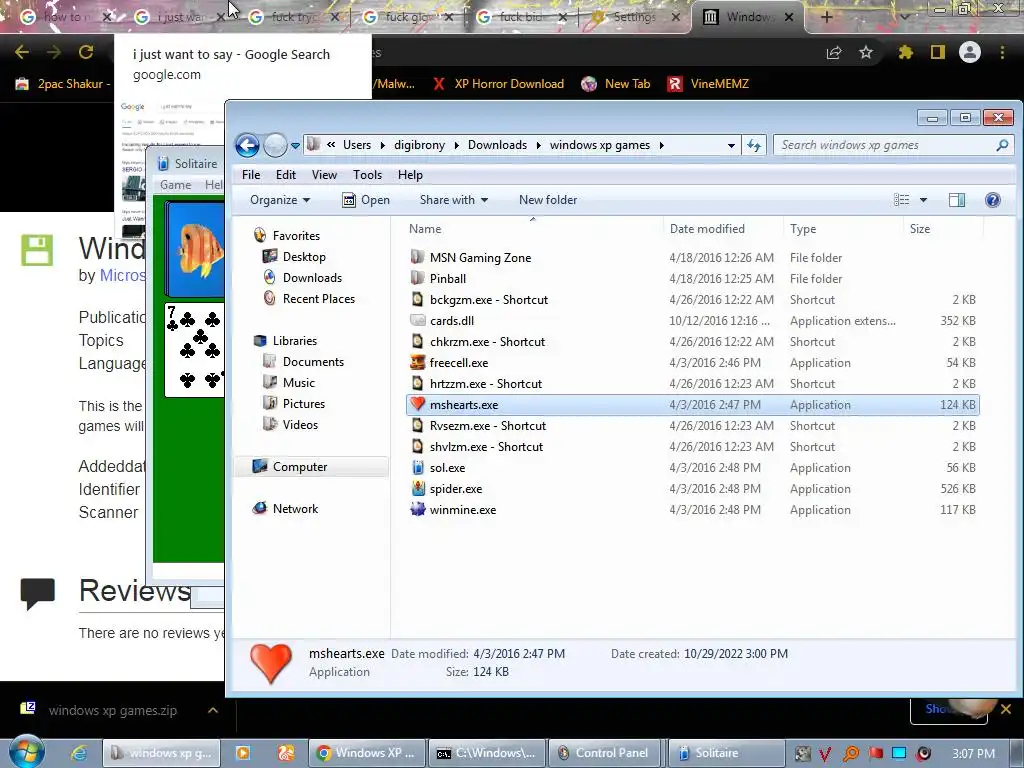Screen dimensions: 1024x768
Task: Click the Explorer Back arrow button
Action: click(248, 145)
